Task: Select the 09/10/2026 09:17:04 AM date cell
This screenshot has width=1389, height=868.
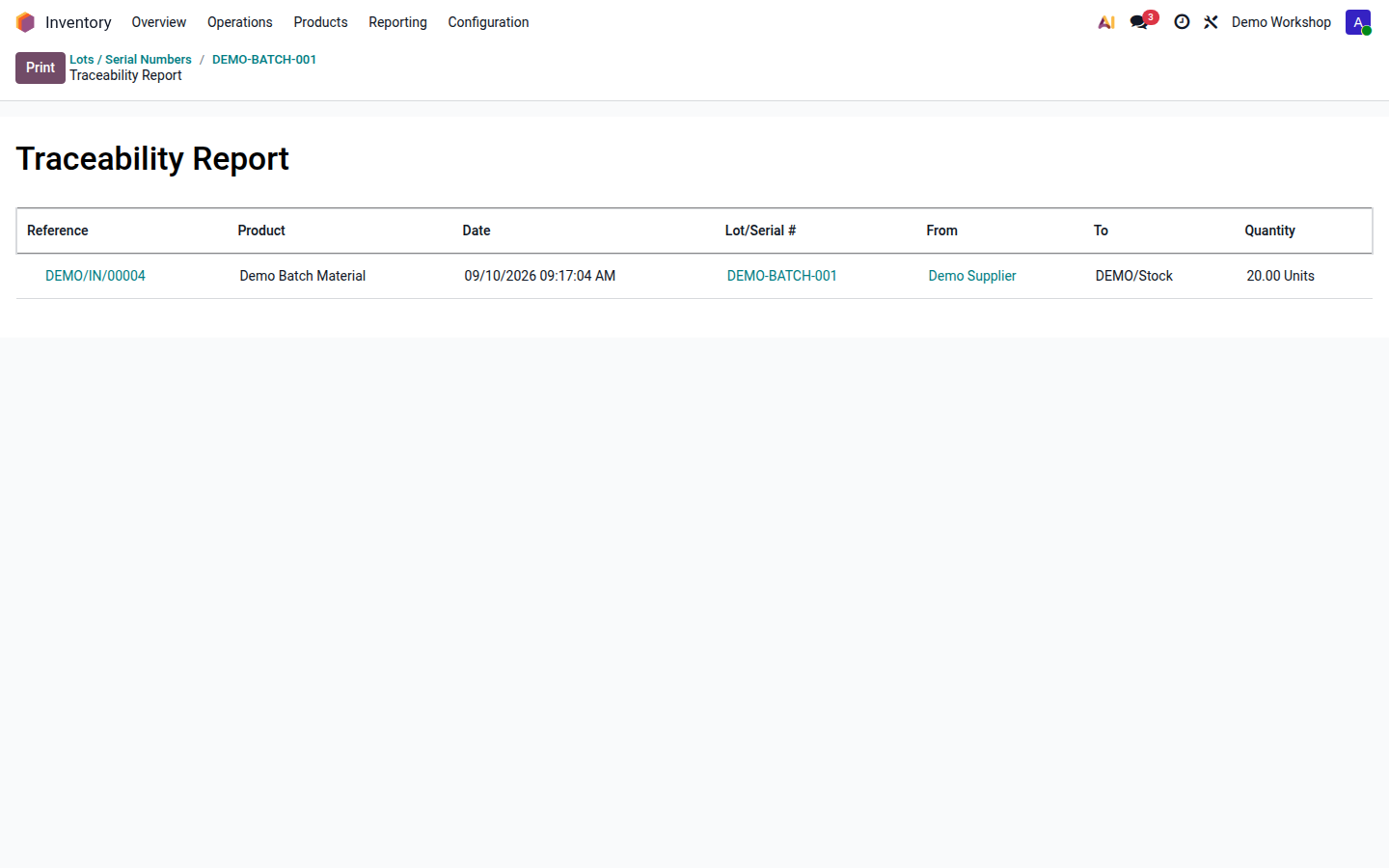Action: pyautogui.click(x=540, y=276)
